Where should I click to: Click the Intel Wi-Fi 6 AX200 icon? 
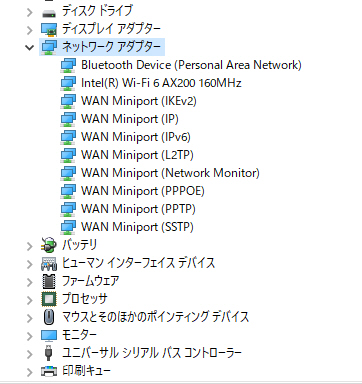(x=68, y=83)
